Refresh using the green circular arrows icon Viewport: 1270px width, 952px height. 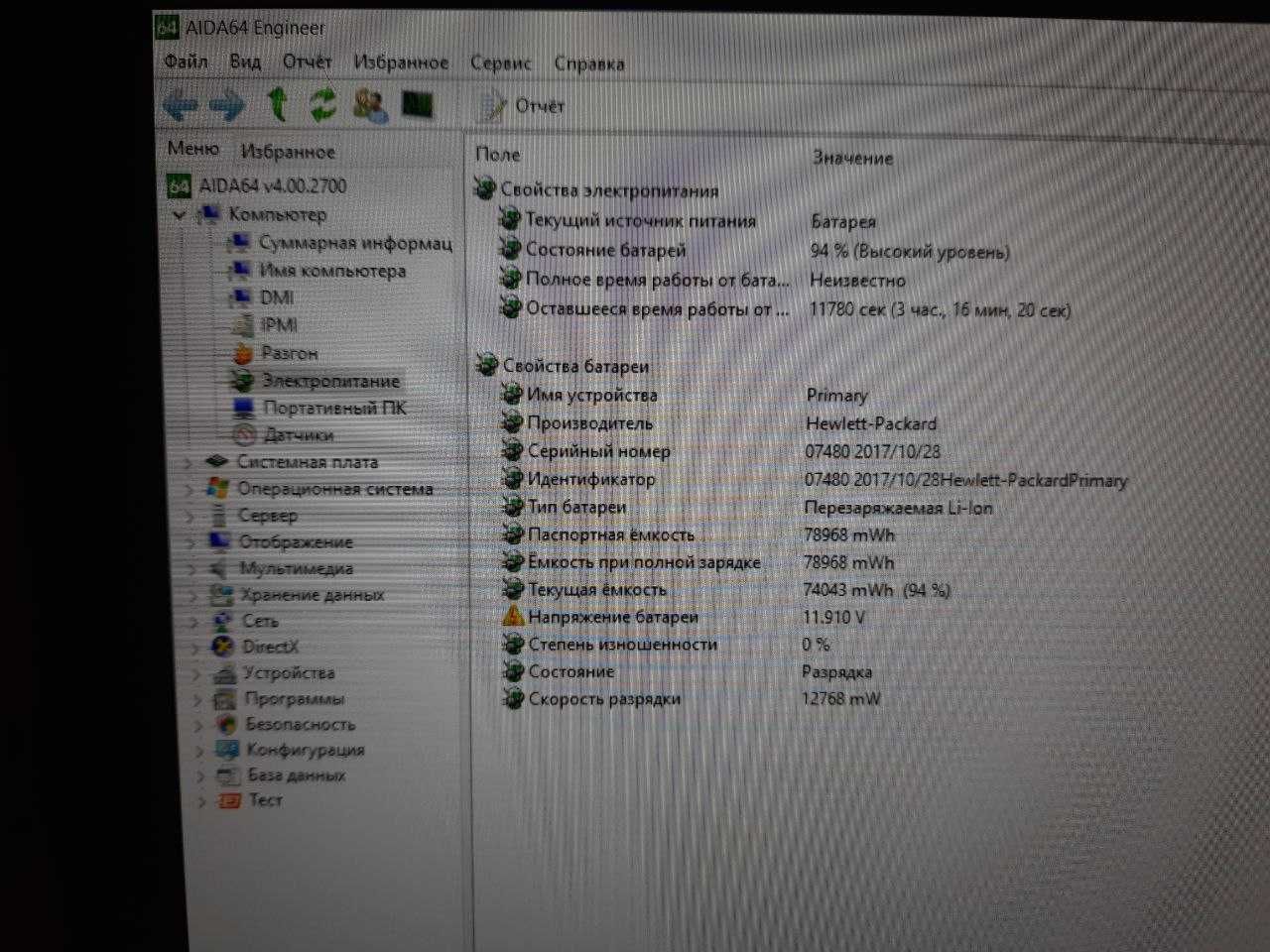point(323,104)
